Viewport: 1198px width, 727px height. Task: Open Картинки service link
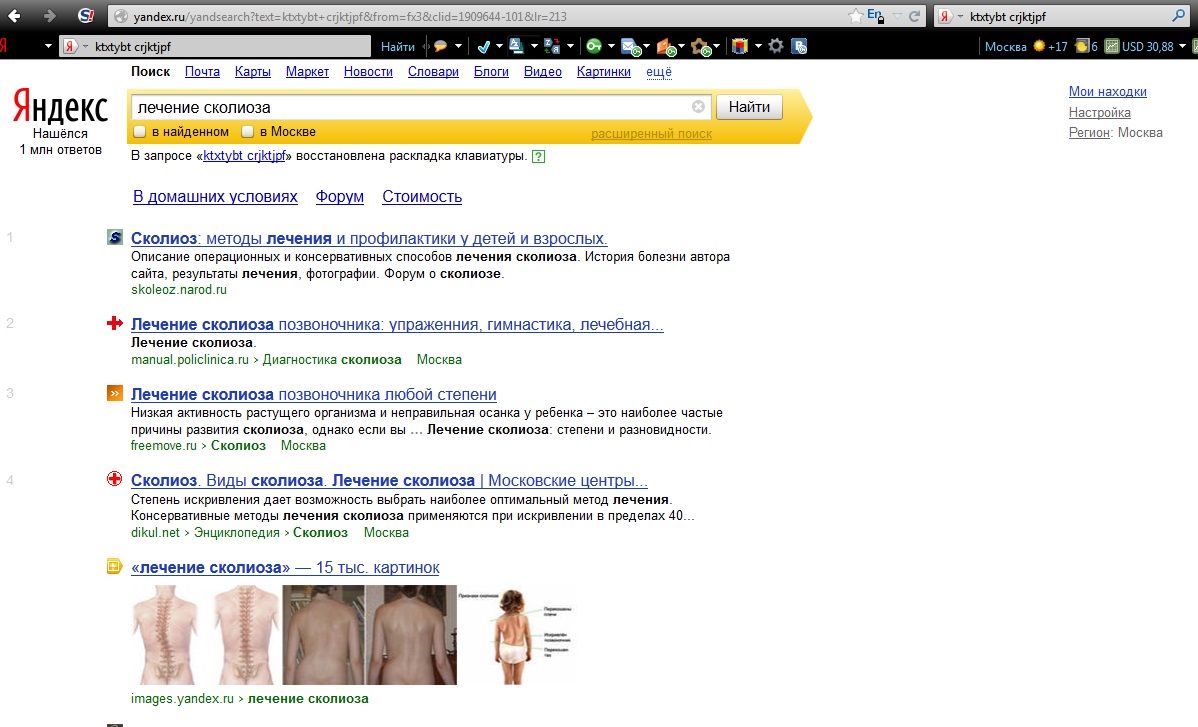click(x=604, y=72)
